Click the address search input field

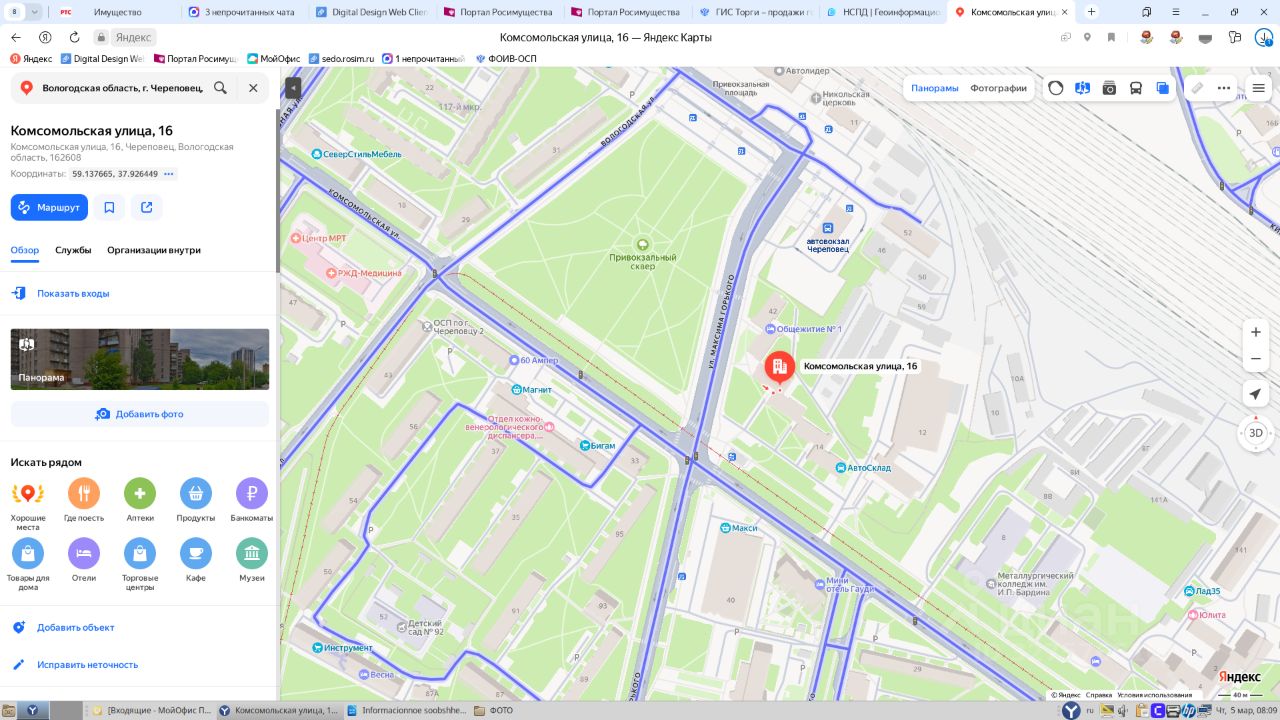pos(122,88)
